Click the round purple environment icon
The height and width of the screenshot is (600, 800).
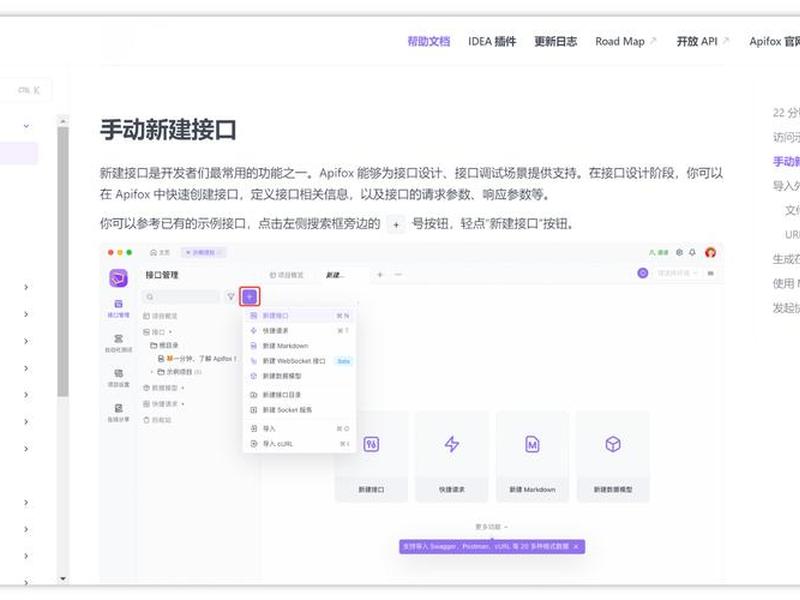(x=643, y=273)
